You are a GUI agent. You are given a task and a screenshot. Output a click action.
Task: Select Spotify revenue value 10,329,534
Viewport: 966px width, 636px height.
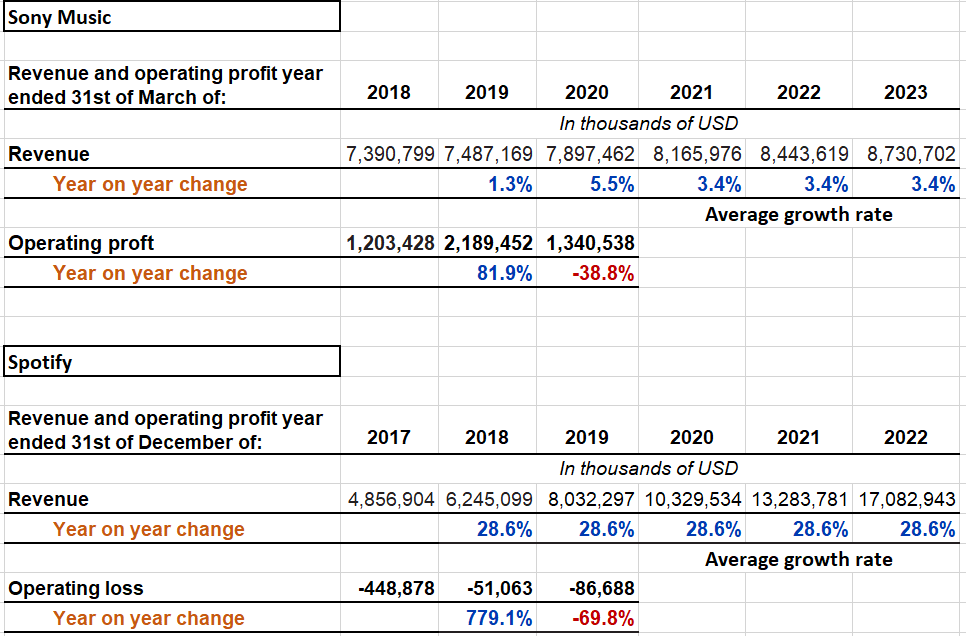coord(692,499)
